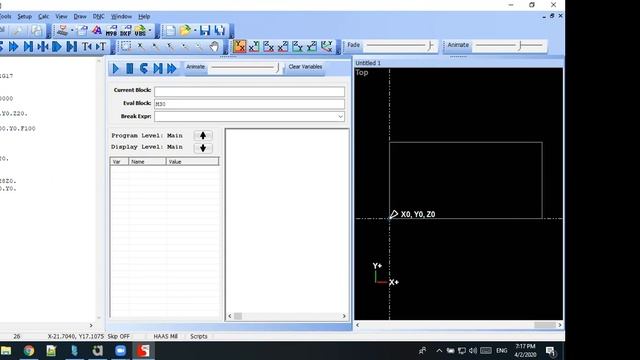The image size is (640, 360).
Task: Open the View menu
Action: 61,16
